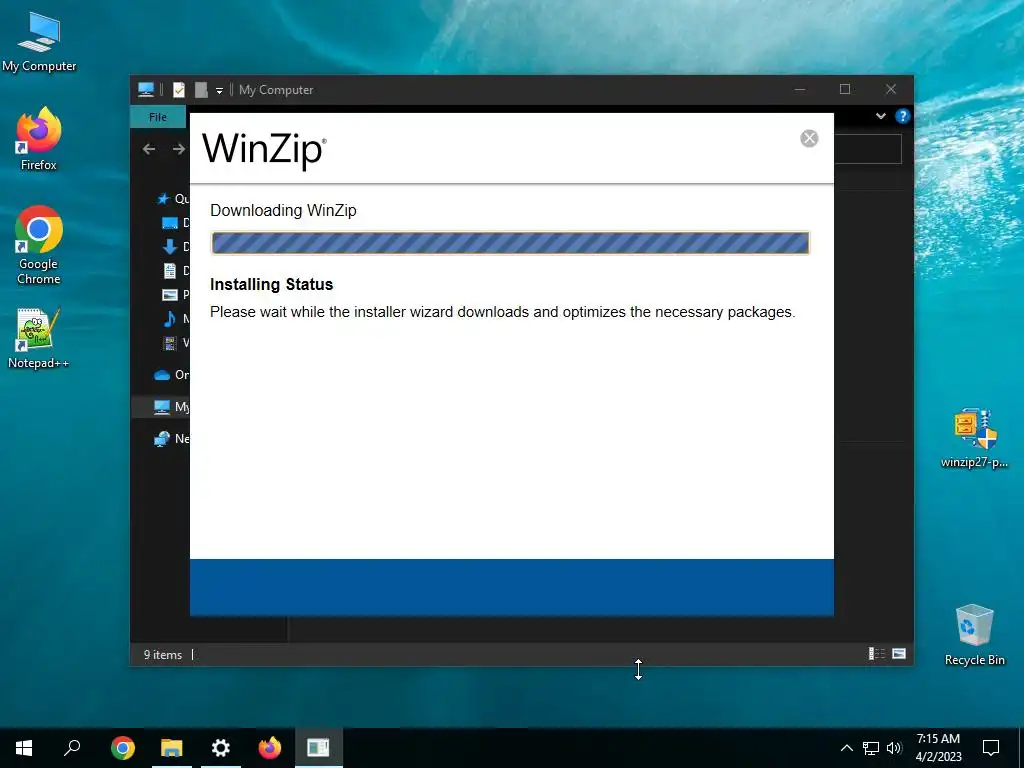Click the WinZip download progress bar

tap(510, 243)
